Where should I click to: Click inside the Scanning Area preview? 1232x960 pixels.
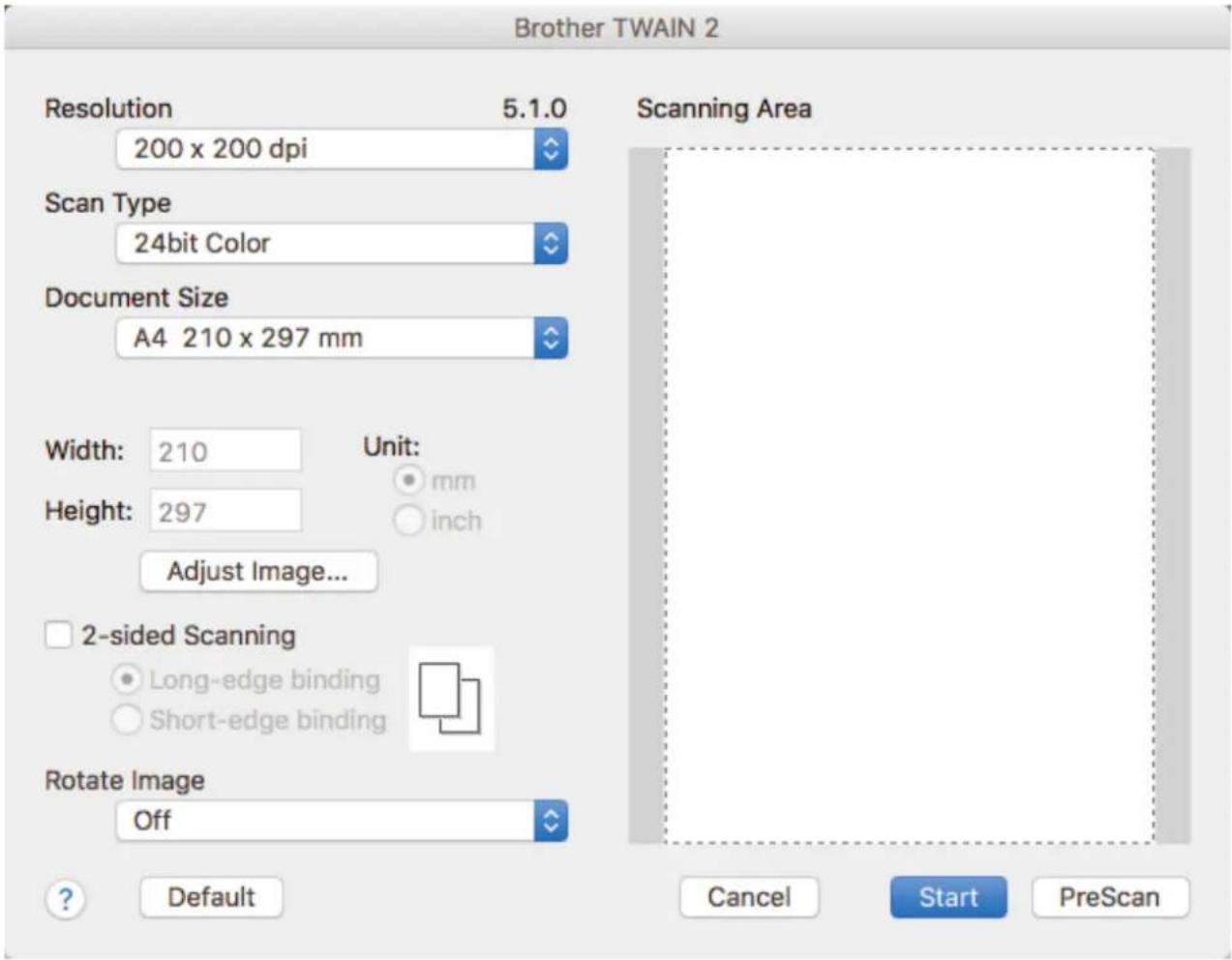click(x=910, y=495)
